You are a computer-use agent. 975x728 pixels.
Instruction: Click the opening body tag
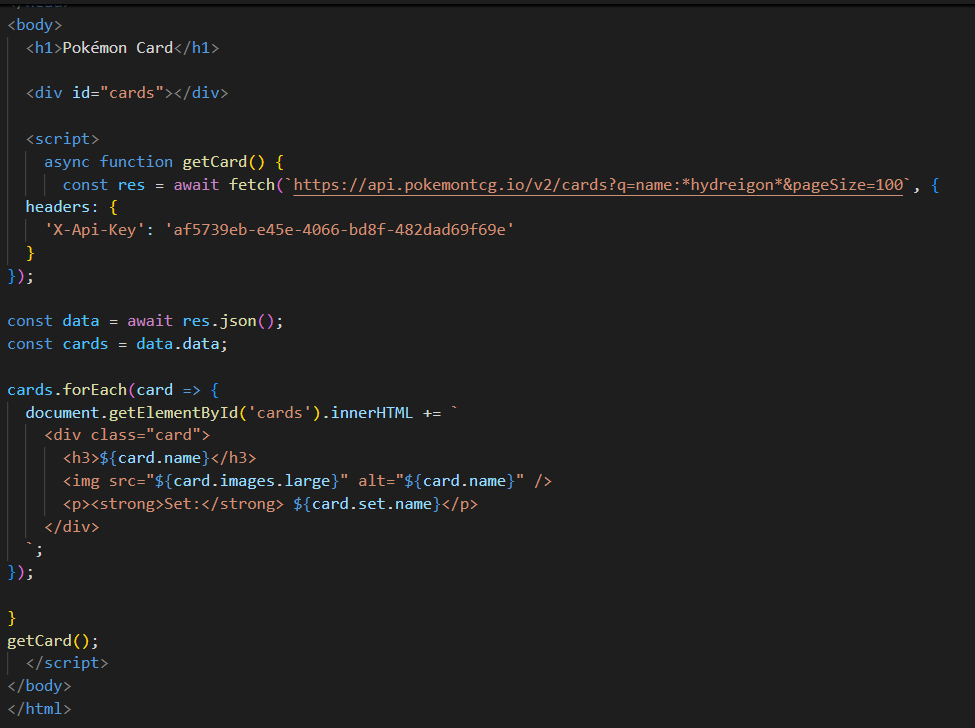34,24
